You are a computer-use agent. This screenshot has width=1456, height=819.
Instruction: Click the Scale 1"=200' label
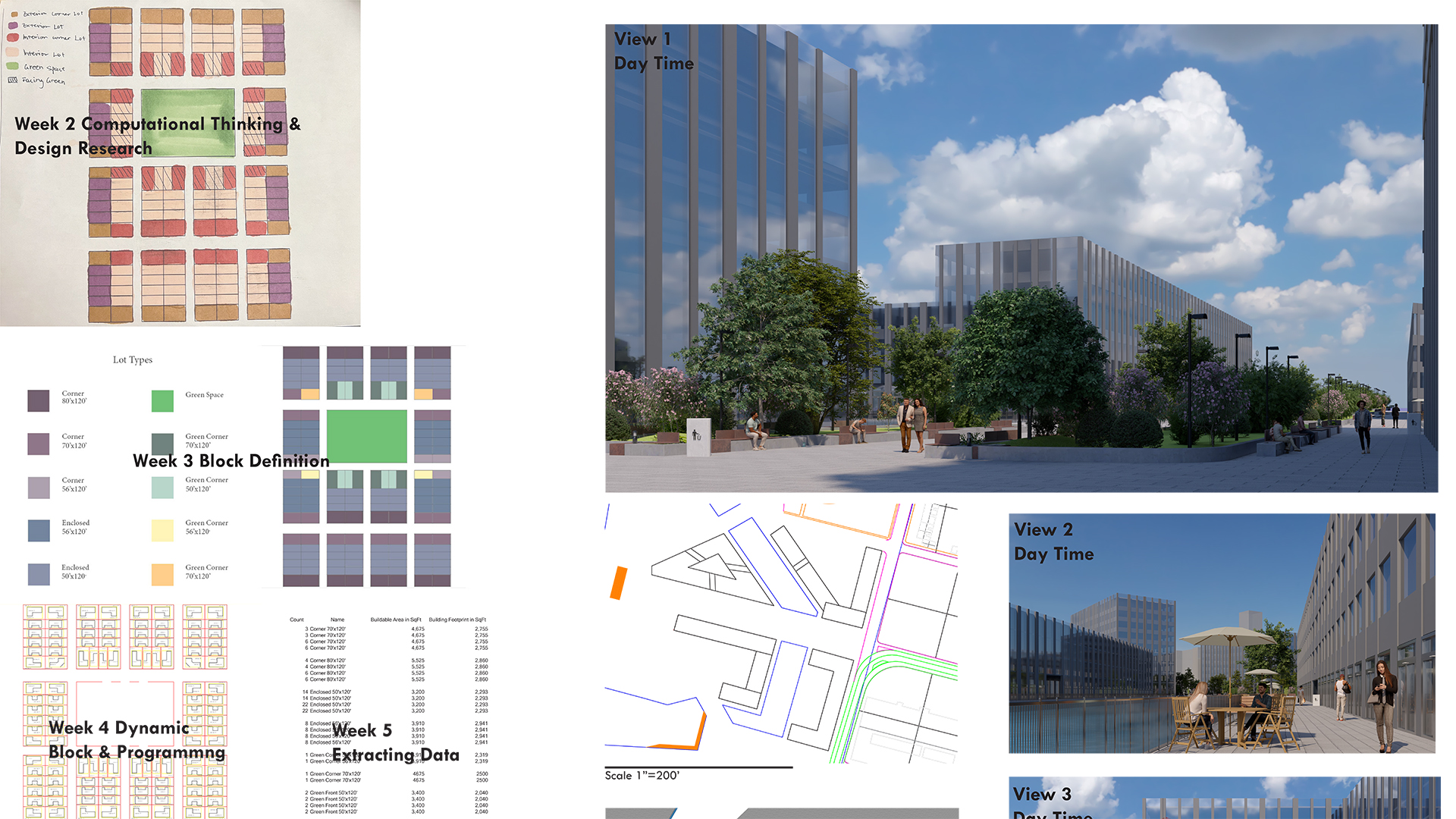[x=642, y=775]
